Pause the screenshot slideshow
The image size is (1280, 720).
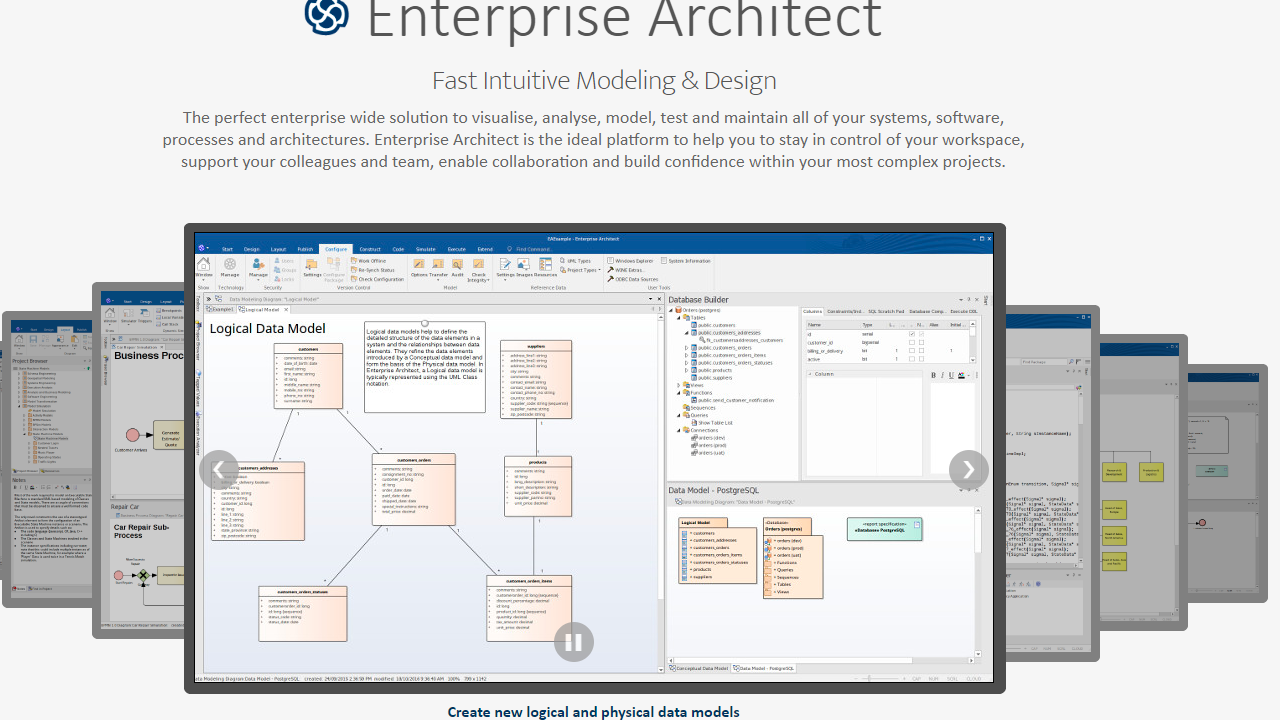[573, 641]
